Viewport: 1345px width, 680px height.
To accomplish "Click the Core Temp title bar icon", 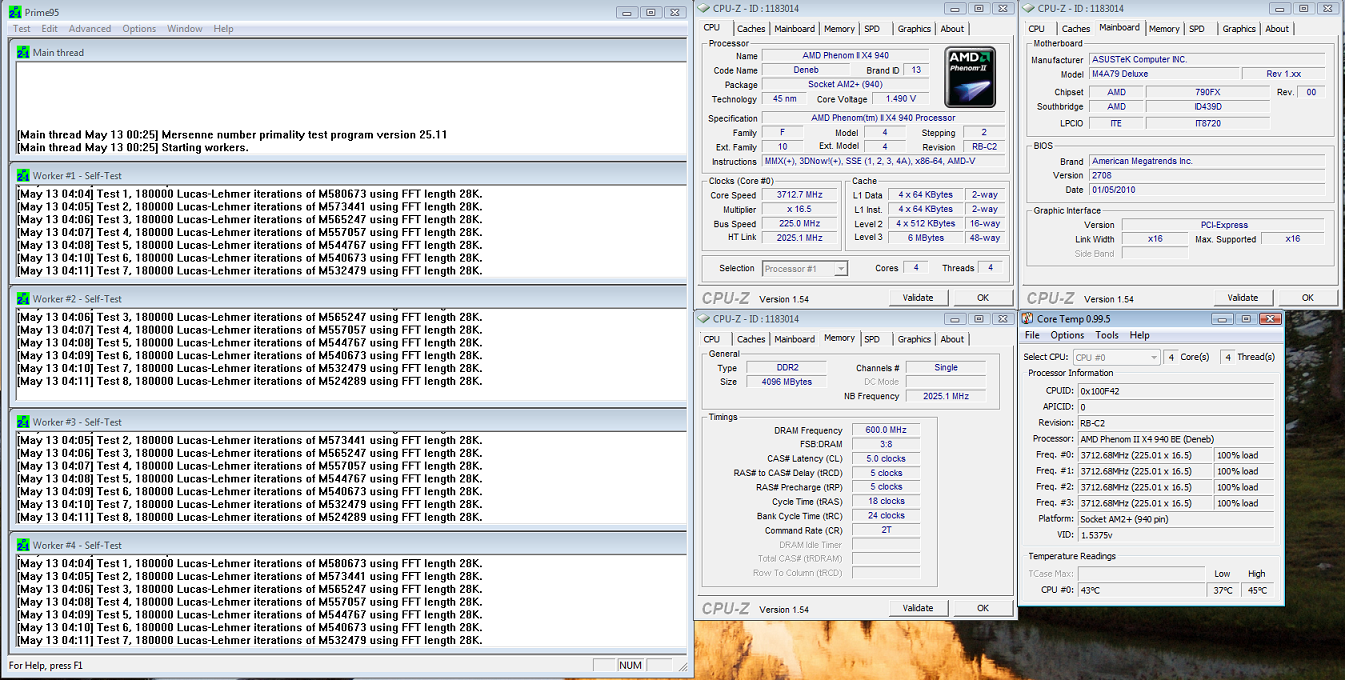I will click(1027, 319).
